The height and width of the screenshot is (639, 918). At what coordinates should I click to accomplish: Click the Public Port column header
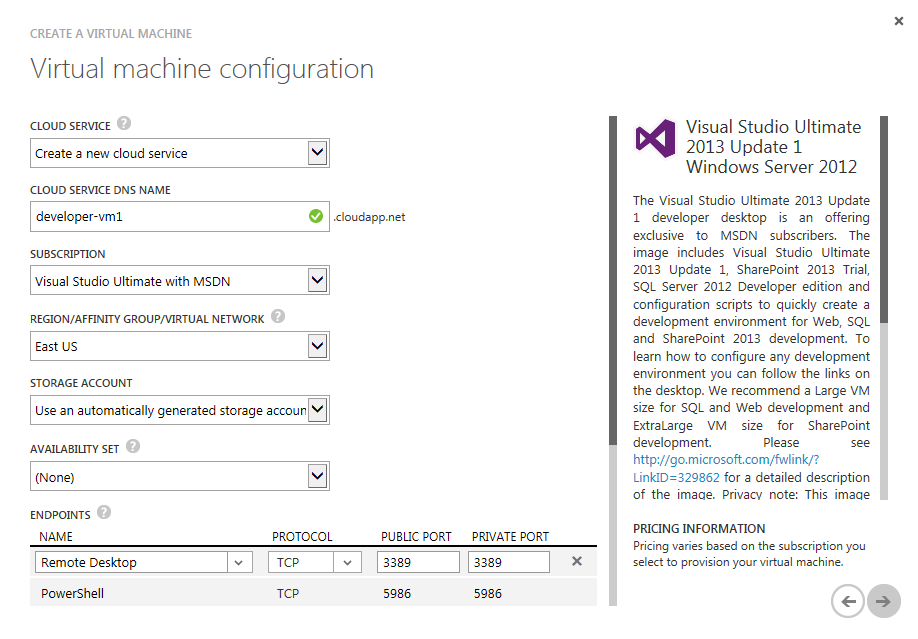416,537
